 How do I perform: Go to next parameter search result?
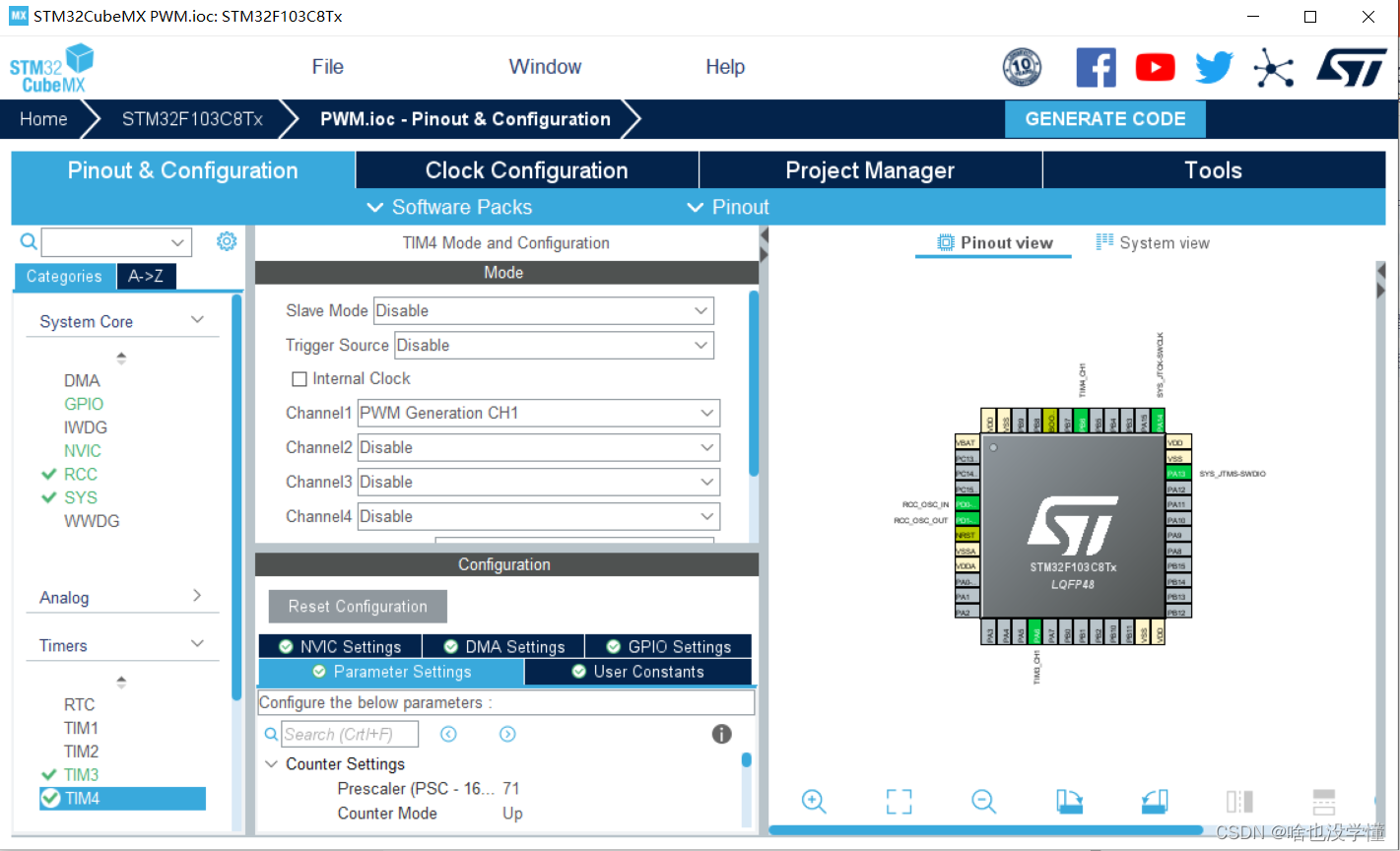point(507,734)
